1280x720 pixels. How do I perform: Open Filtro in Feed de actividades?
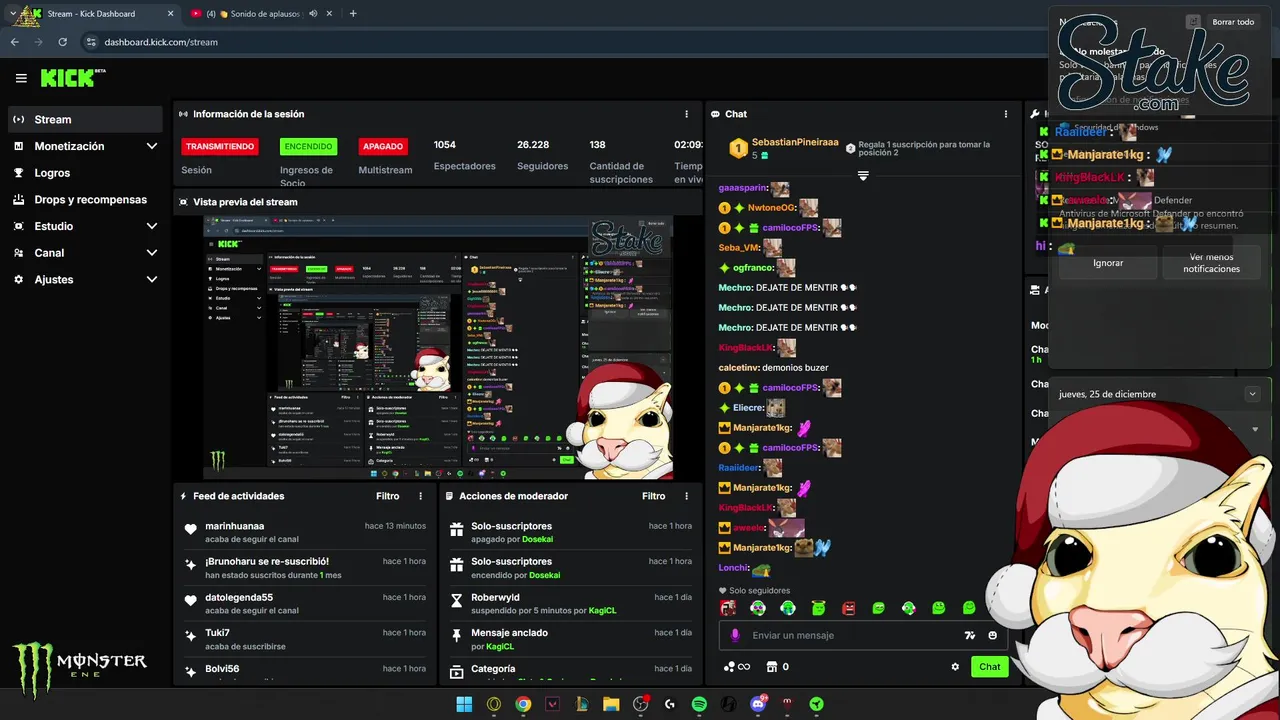point(387,496)
